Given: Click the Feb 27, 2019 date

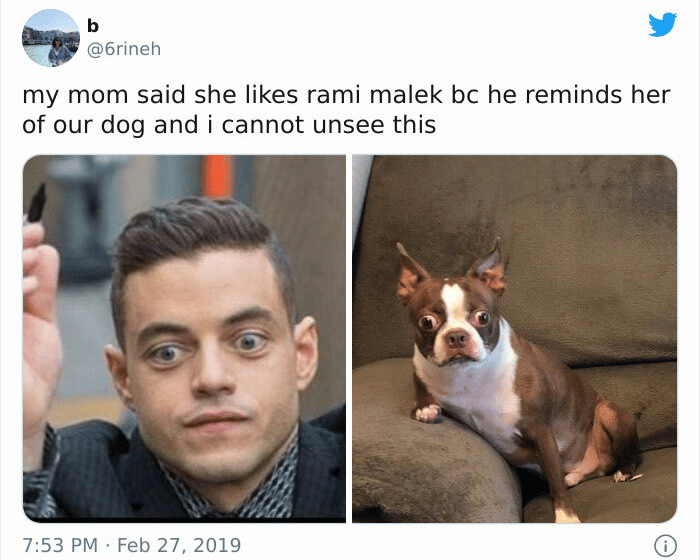Looking at the screenshot, I should pos(179,545).
